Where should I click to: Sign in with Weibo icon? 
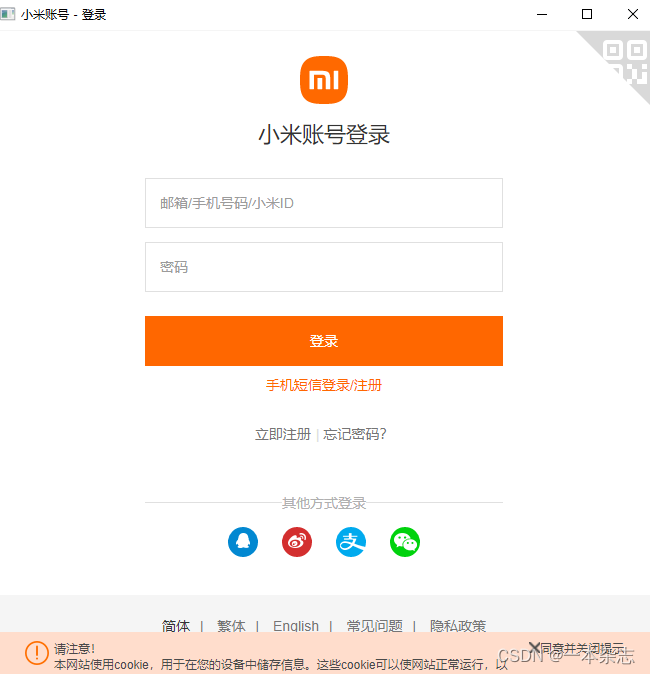tap(297, 542)
